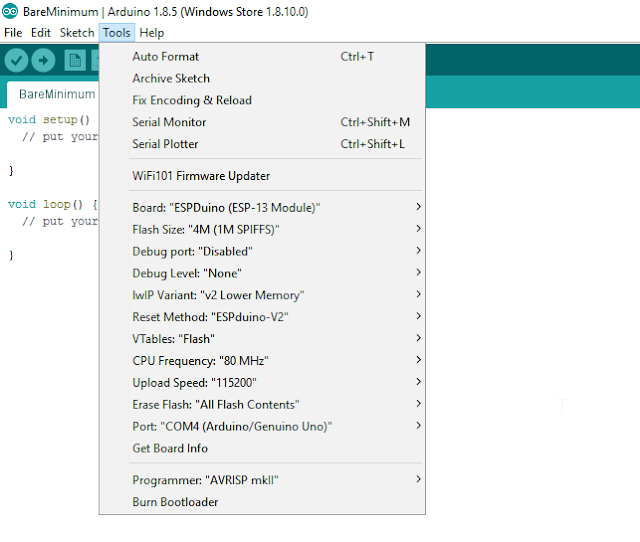Viewport: 640px width, 542px height.
Task: Expand the Debug Level submenu
Action: coord(262,273)
